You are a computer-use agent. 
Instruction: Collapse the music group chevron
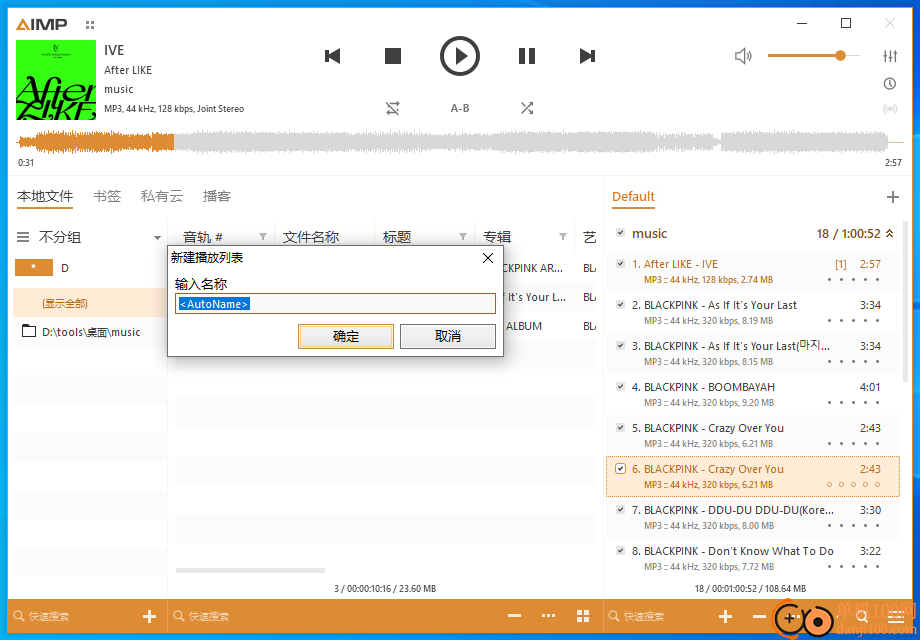coord(889,233)
